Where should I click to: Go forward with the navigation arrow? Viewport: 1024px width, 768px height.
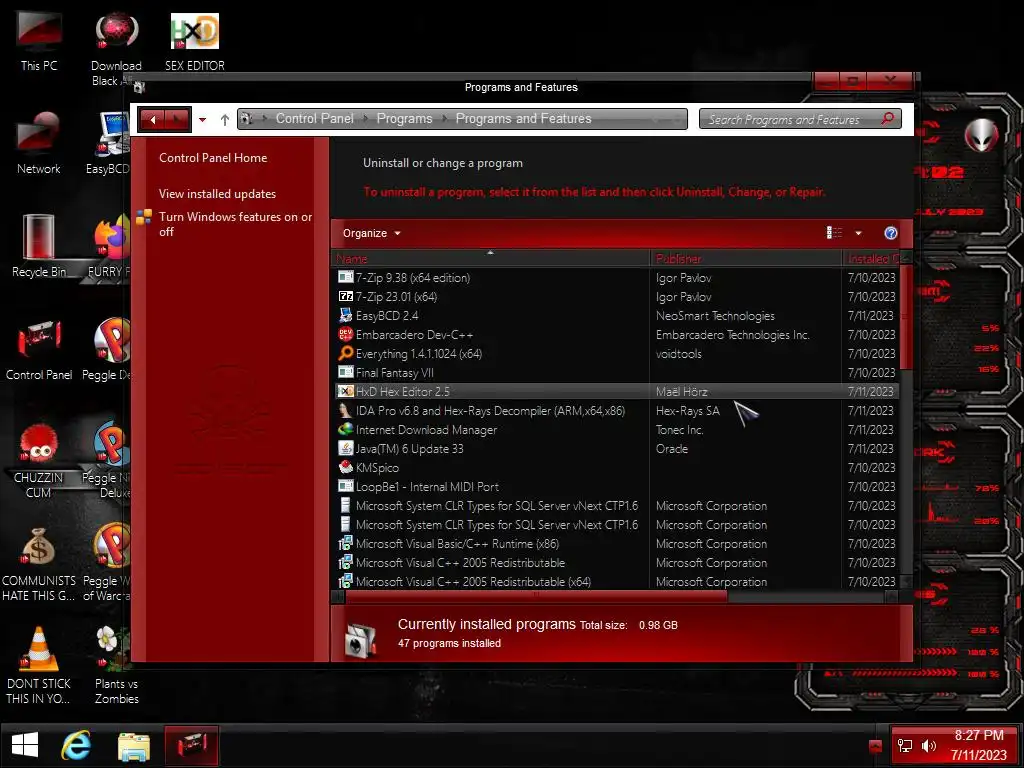pyautogui.click(x=177, y=120)
